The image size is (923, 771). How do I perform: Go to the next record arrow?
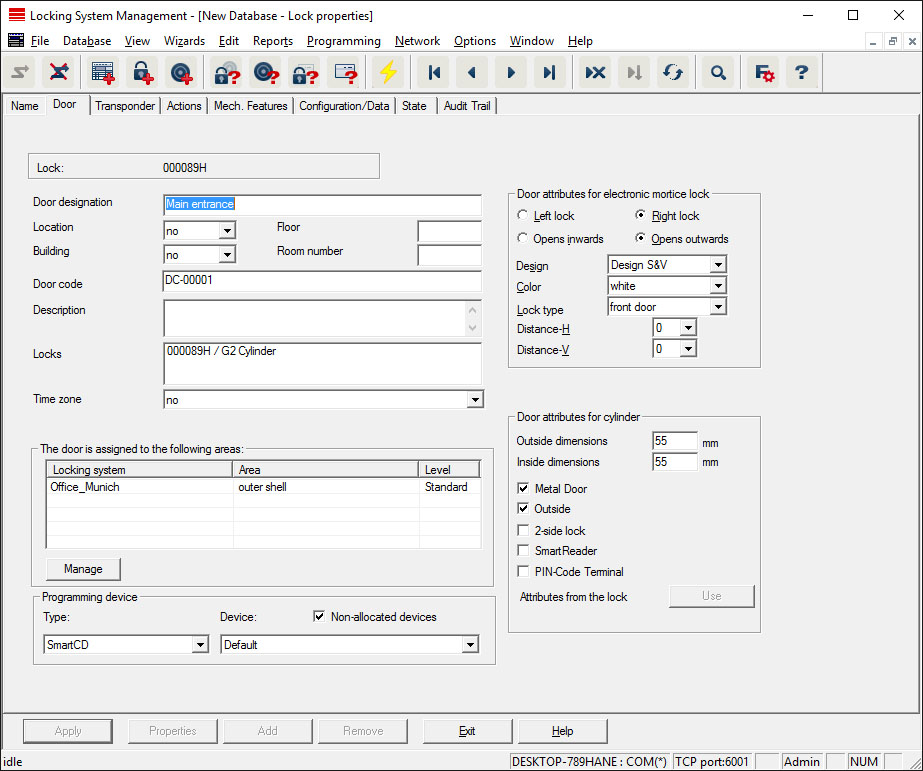[x=510, y=72]
